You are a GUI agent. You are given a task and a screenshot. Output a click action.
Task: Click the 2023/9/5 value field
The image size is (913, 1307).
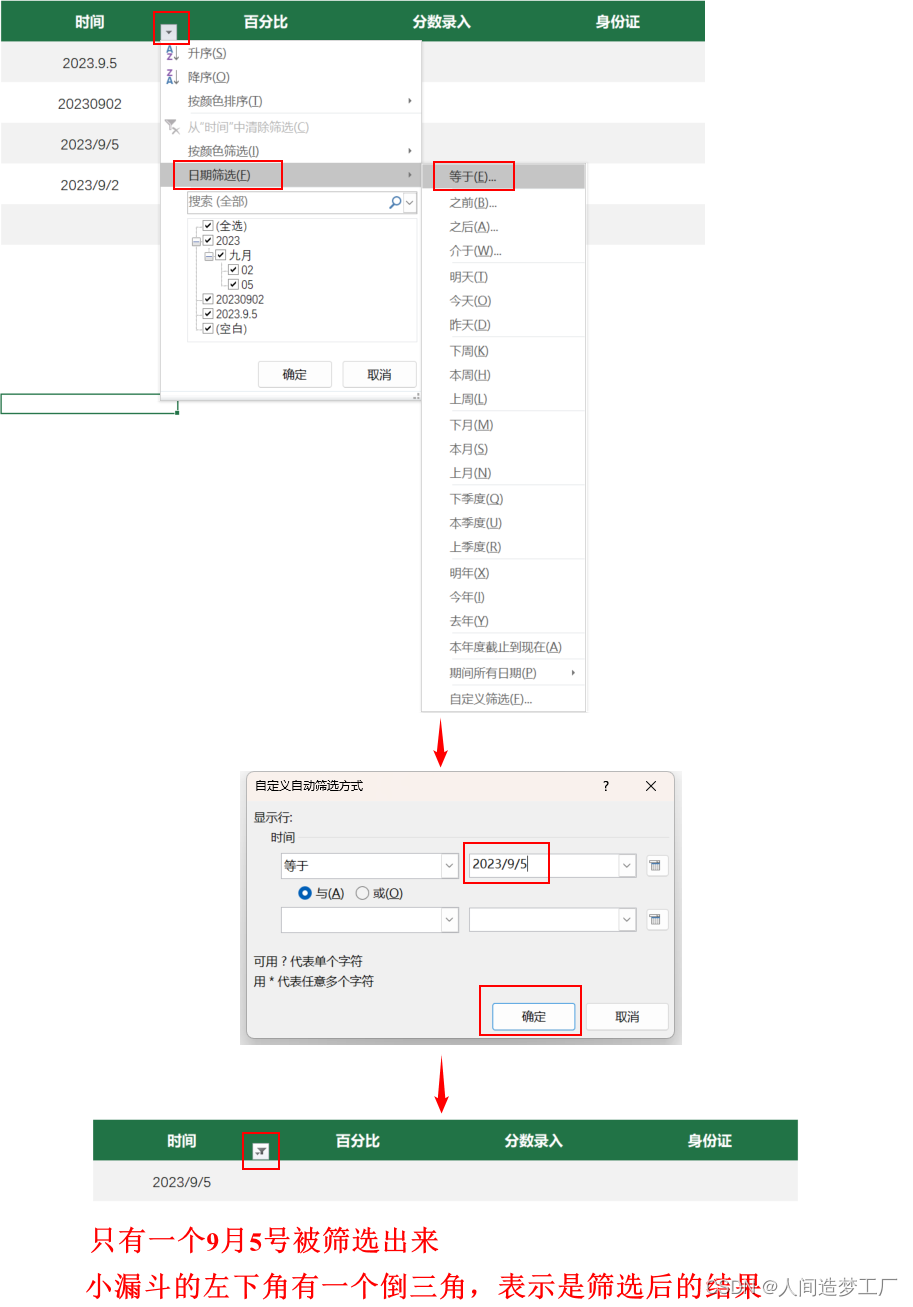543,866
